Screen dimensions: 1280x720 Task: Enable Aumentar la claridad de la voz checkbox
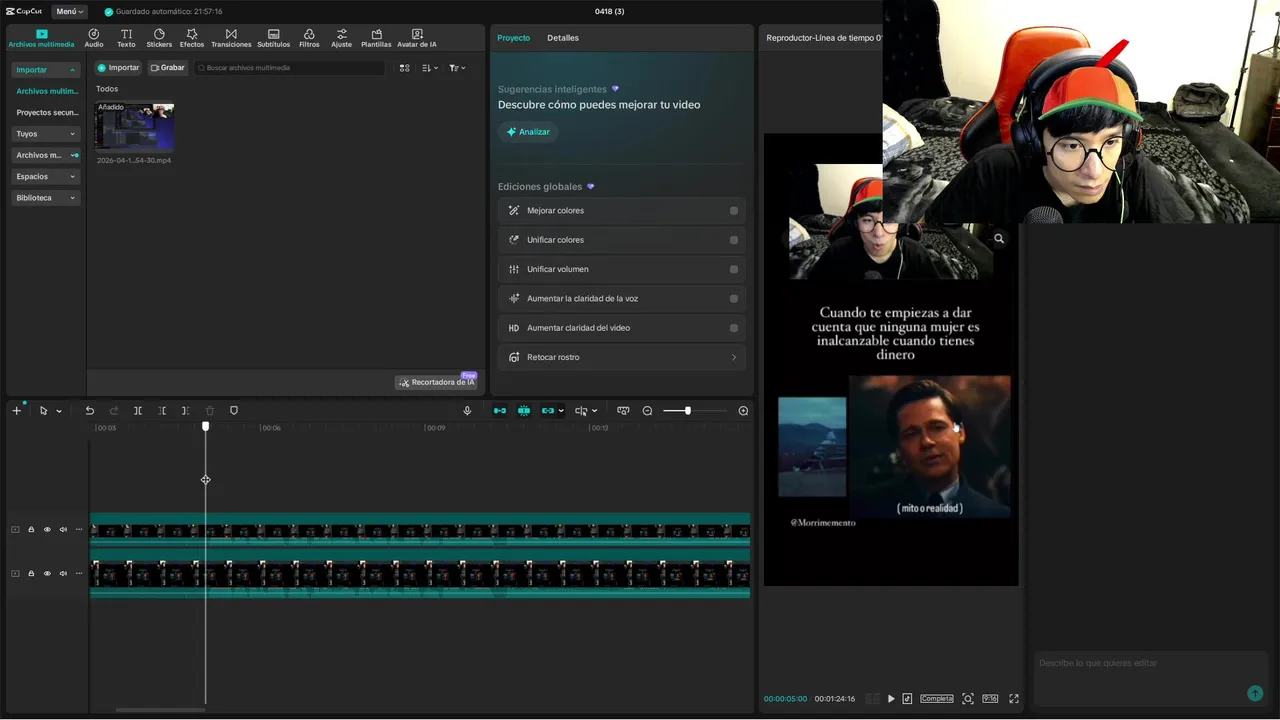pyautogui.click(x=734, y=299)
